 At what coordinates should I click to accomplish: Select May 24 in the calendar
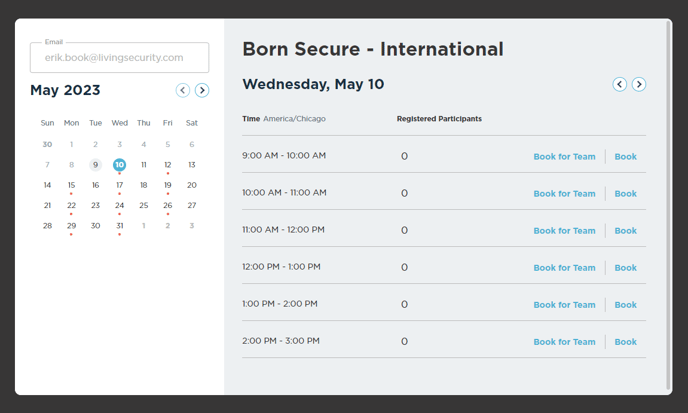click(119, 205)
